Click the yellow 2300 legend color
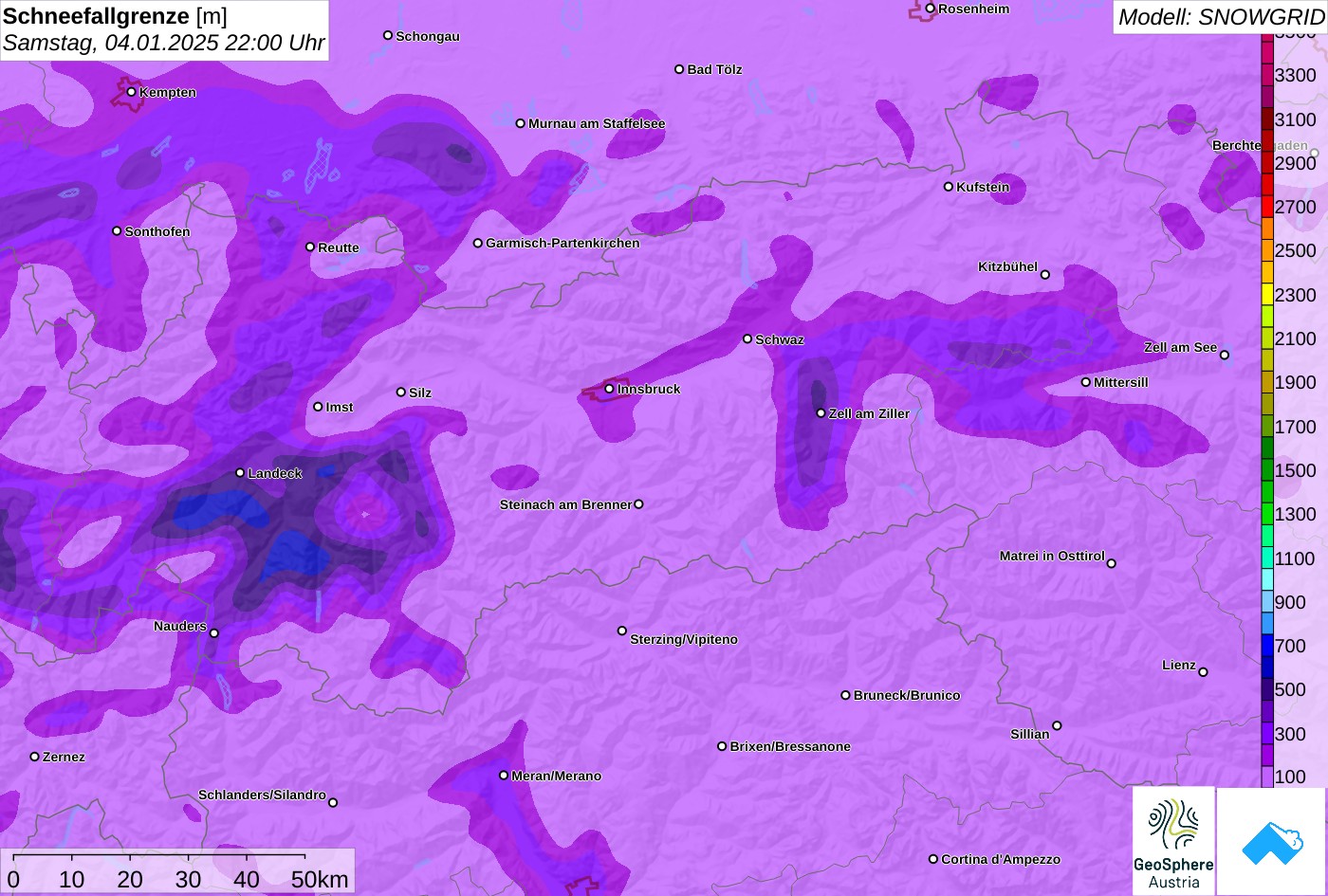This screenshot has height=896, width=1328. click(x=1267, y=295)
